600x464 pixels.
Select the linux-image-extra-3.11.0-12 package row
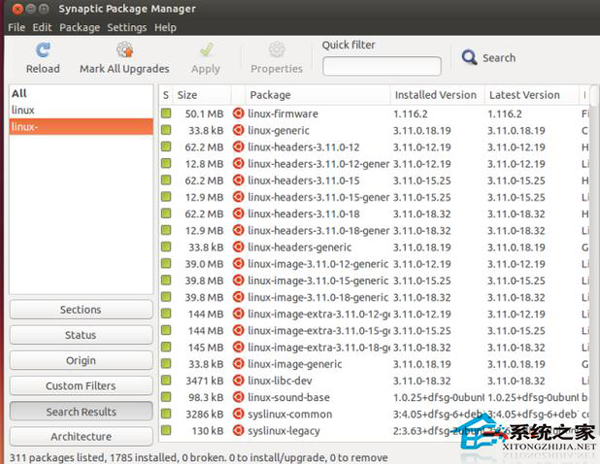(374, 314)
